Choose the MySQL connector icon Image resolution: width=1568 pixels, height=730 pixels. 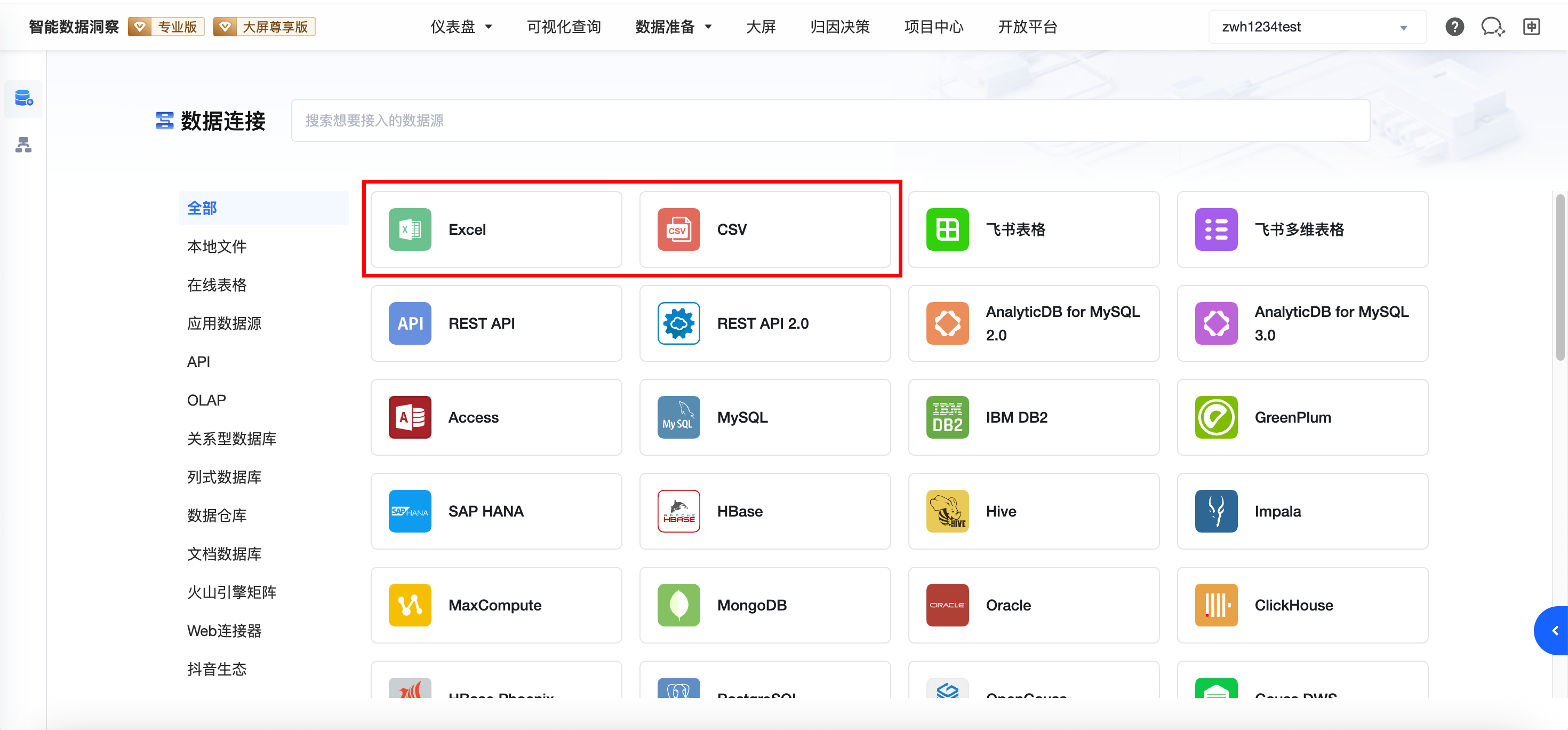pyautogui.click(x=678, y=417)
